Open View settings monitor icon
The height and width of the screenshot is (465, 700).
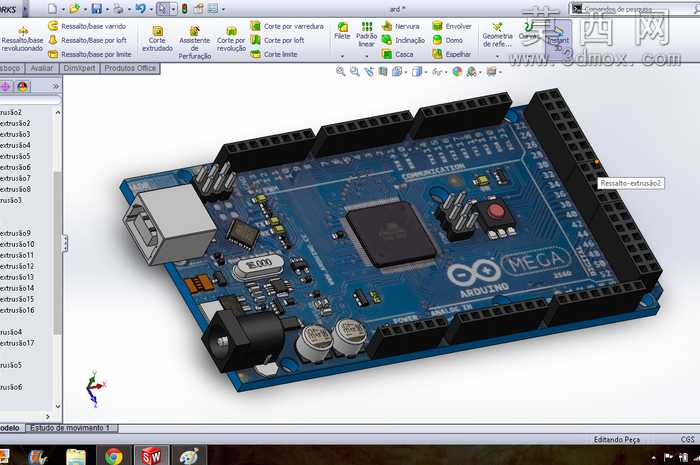pyautogui.click(x=493, y=71)
